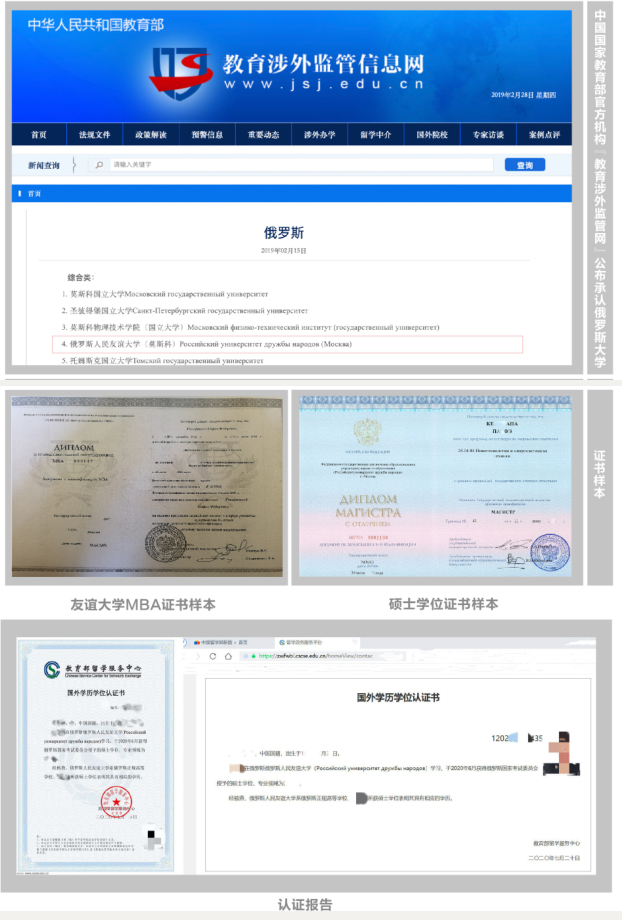
Task: Select the 莫斯科国立大学 list entry
Action: coord(165,294)
